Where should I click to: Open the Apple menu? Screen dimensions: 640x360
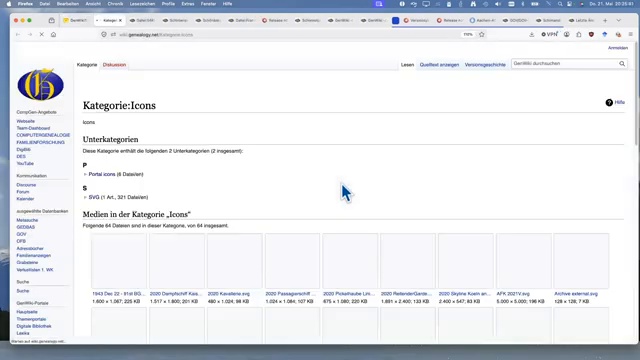9,4
